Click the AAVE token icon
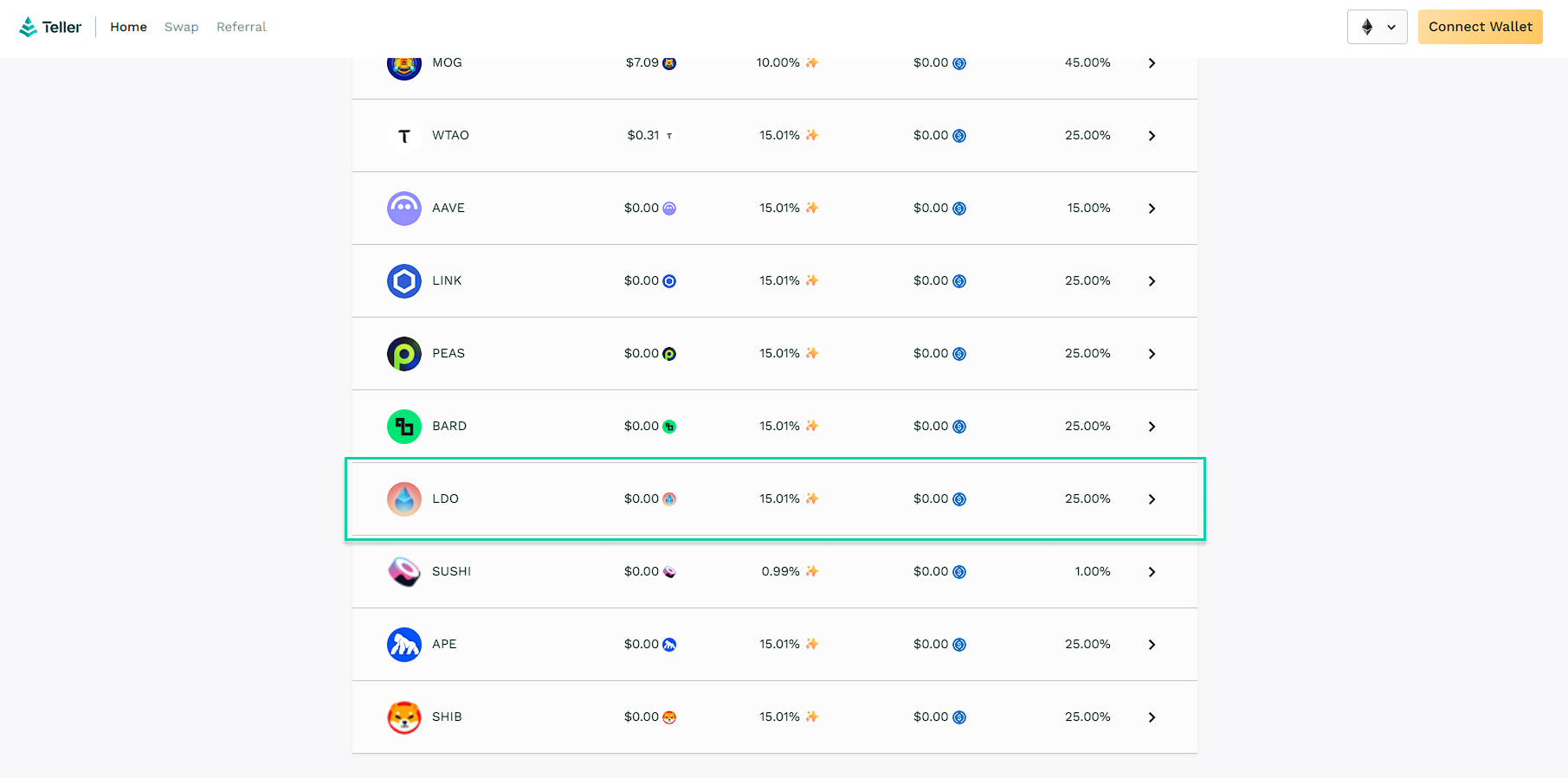 (403, 209)
